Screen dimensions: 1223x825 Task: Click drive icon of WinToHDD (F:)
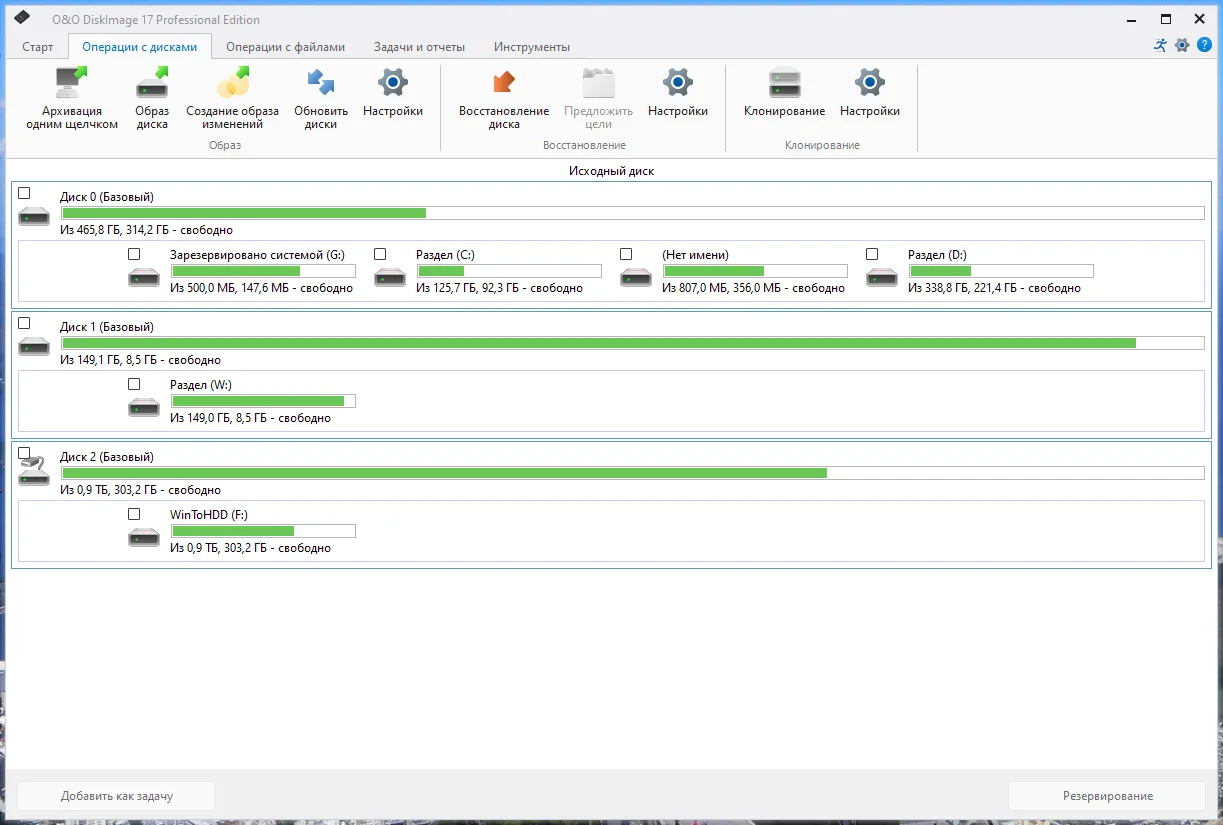[144, 536]
